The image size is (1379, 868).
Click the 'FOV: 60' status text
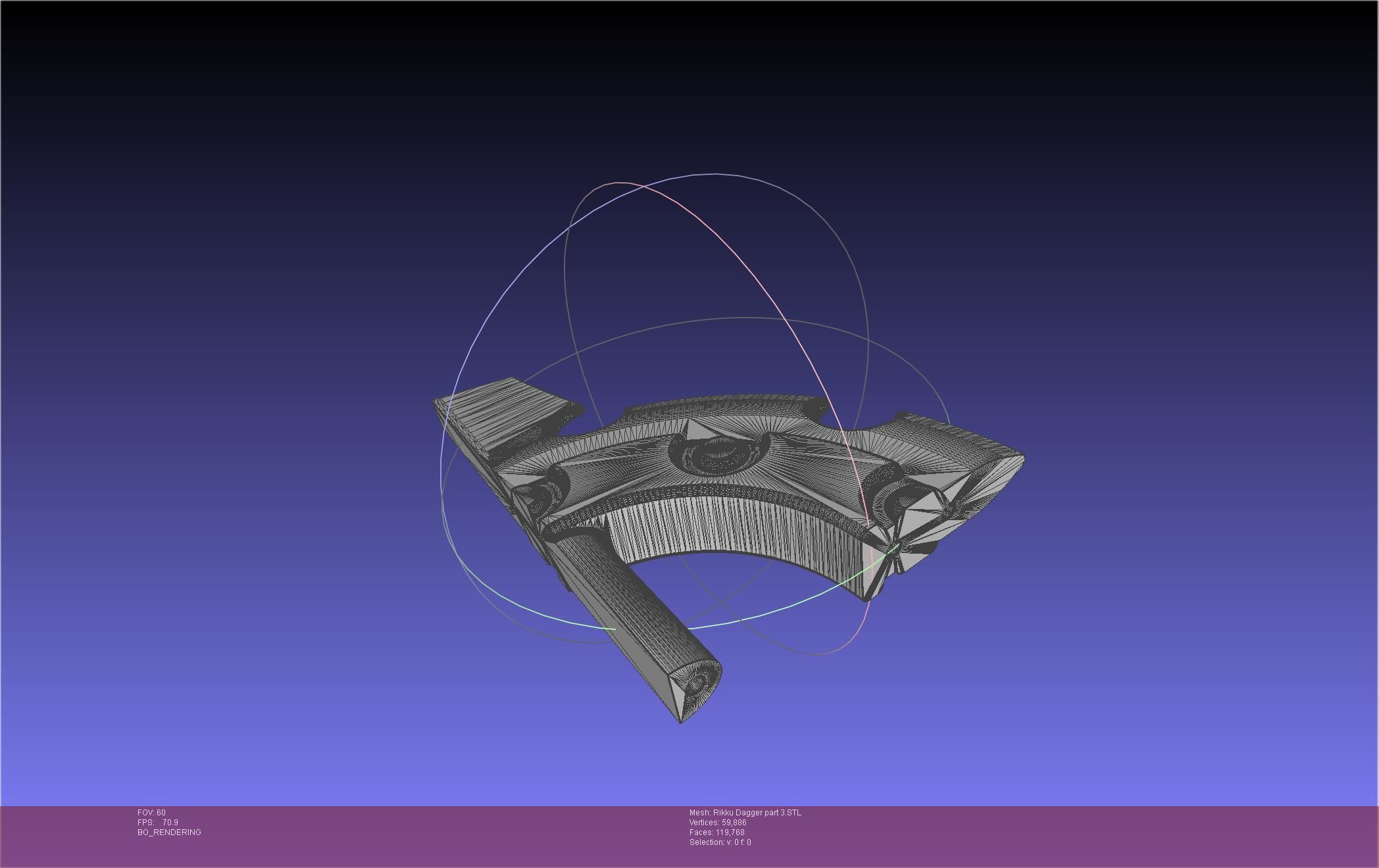tap(151, 813)
